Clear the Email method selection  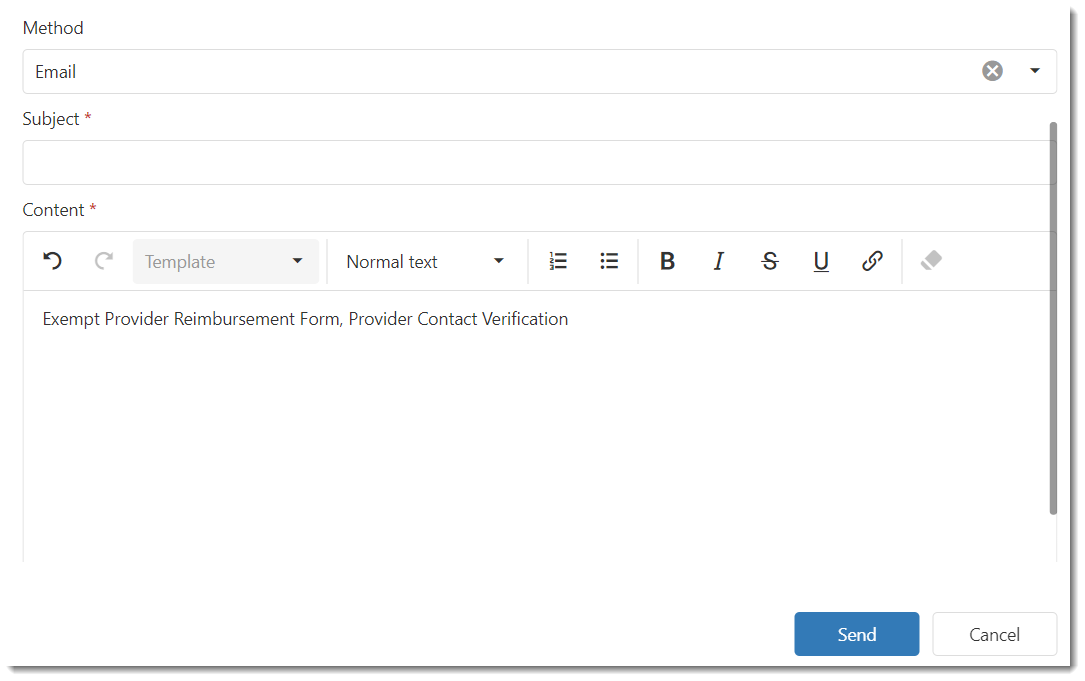coord(992,71)
